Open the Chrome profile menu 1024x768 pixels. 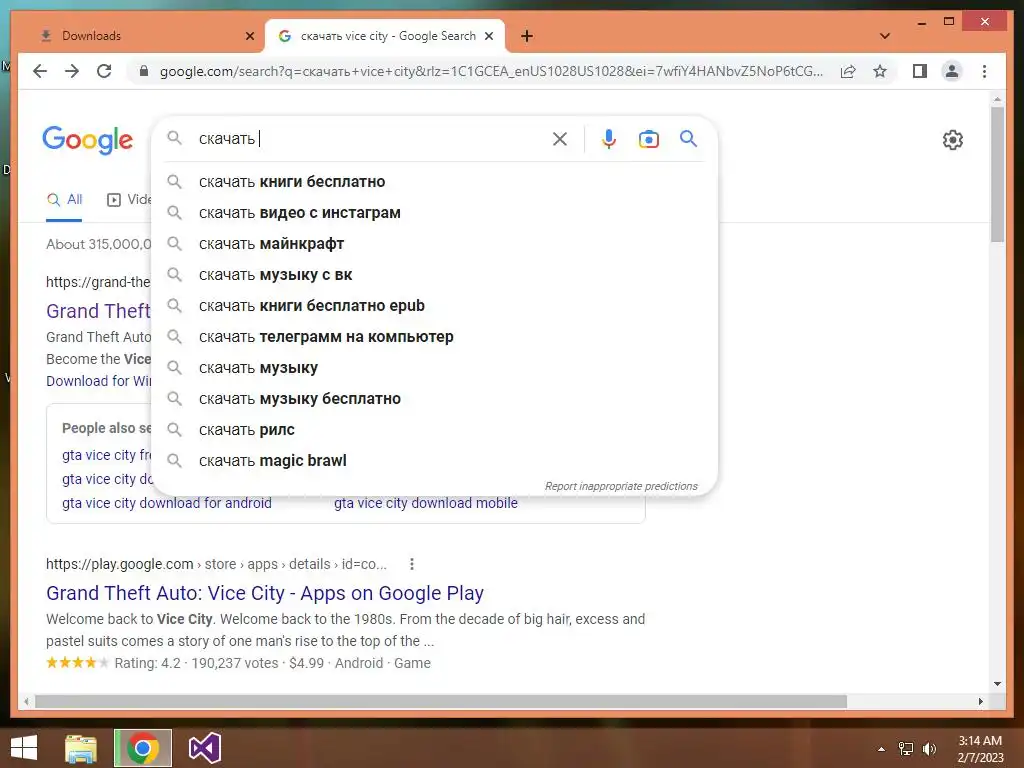tap(952, 71)
